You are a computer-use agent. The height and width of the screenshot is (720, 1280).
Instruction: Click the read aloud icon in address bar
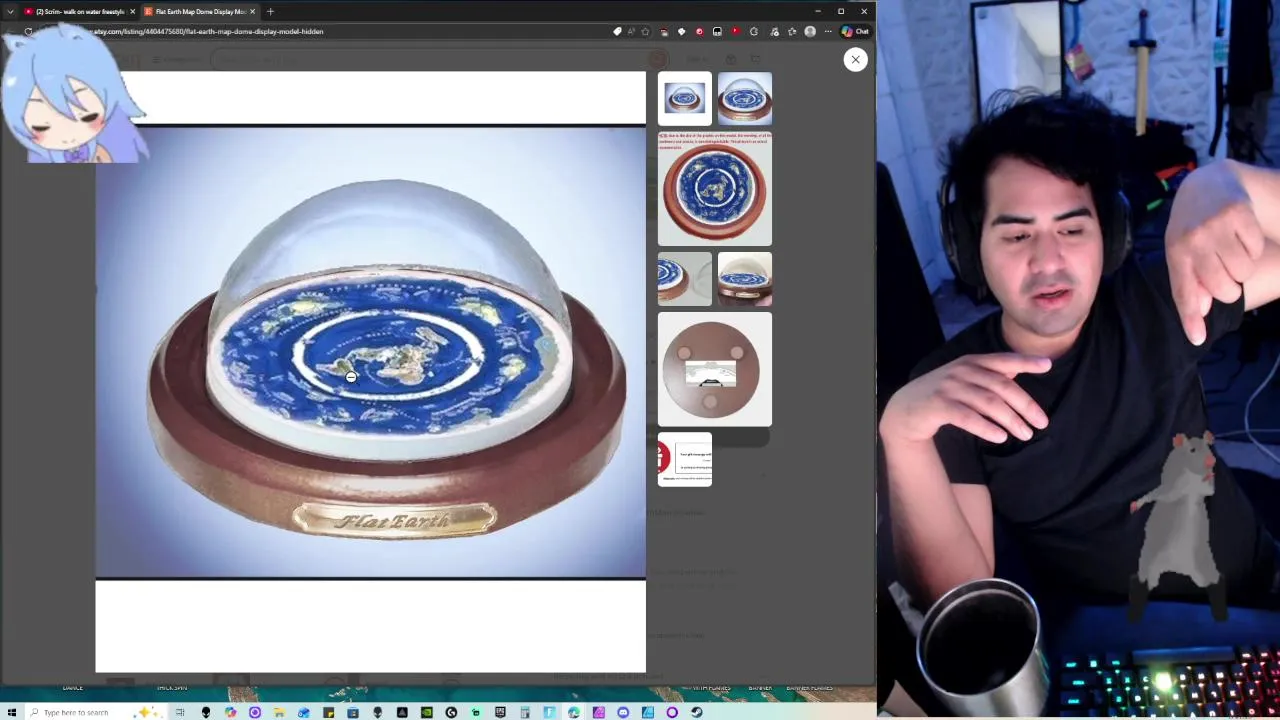631,31
